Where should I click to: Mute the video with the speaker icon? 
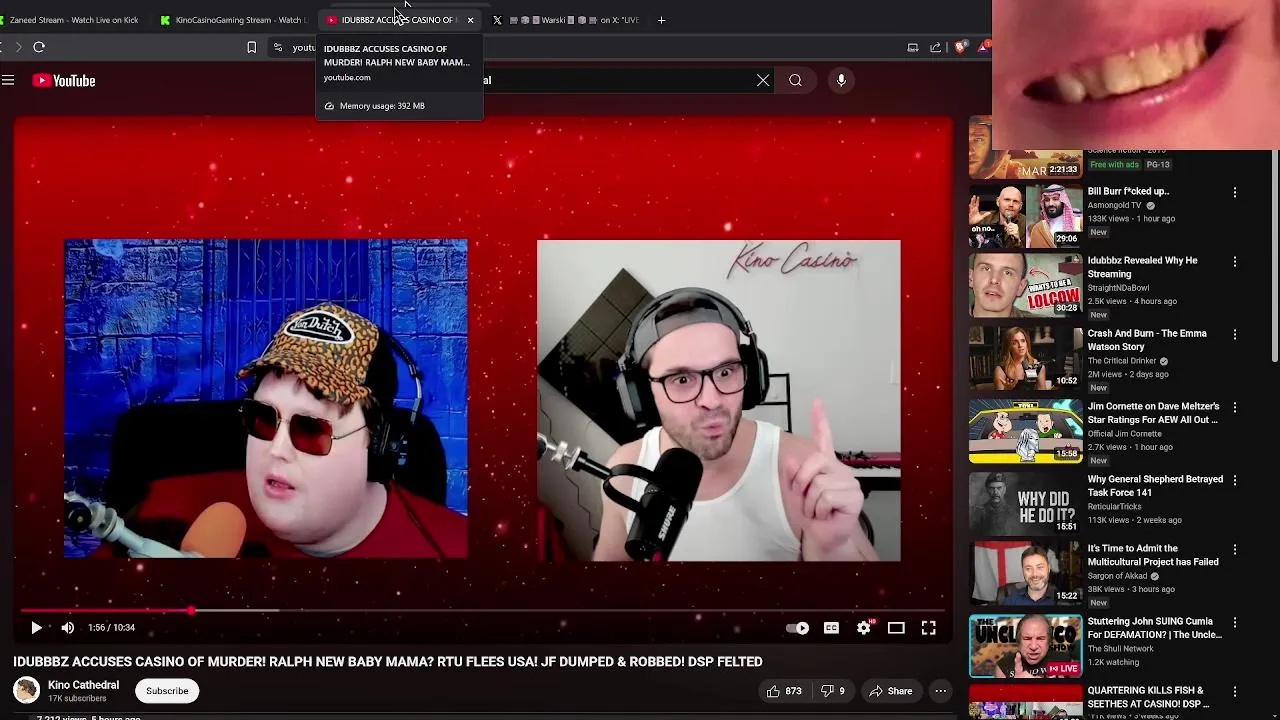point(67,628)
